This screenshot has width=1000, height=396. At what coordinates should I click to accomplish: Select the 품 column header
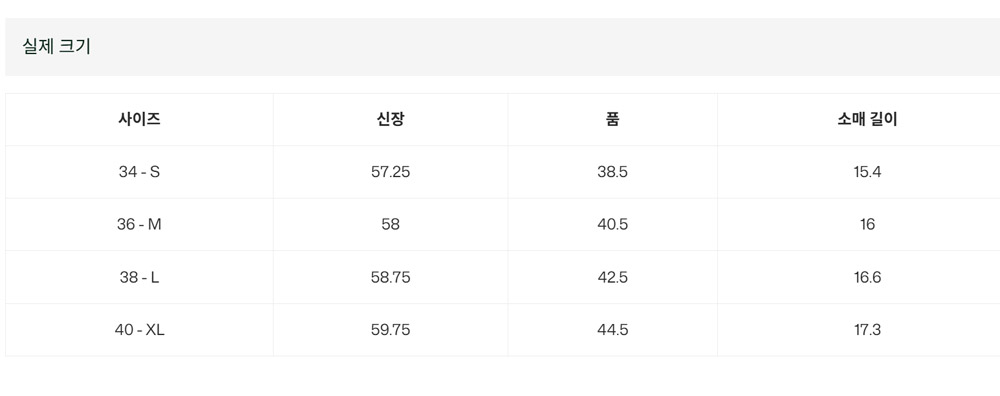point(612,119)
